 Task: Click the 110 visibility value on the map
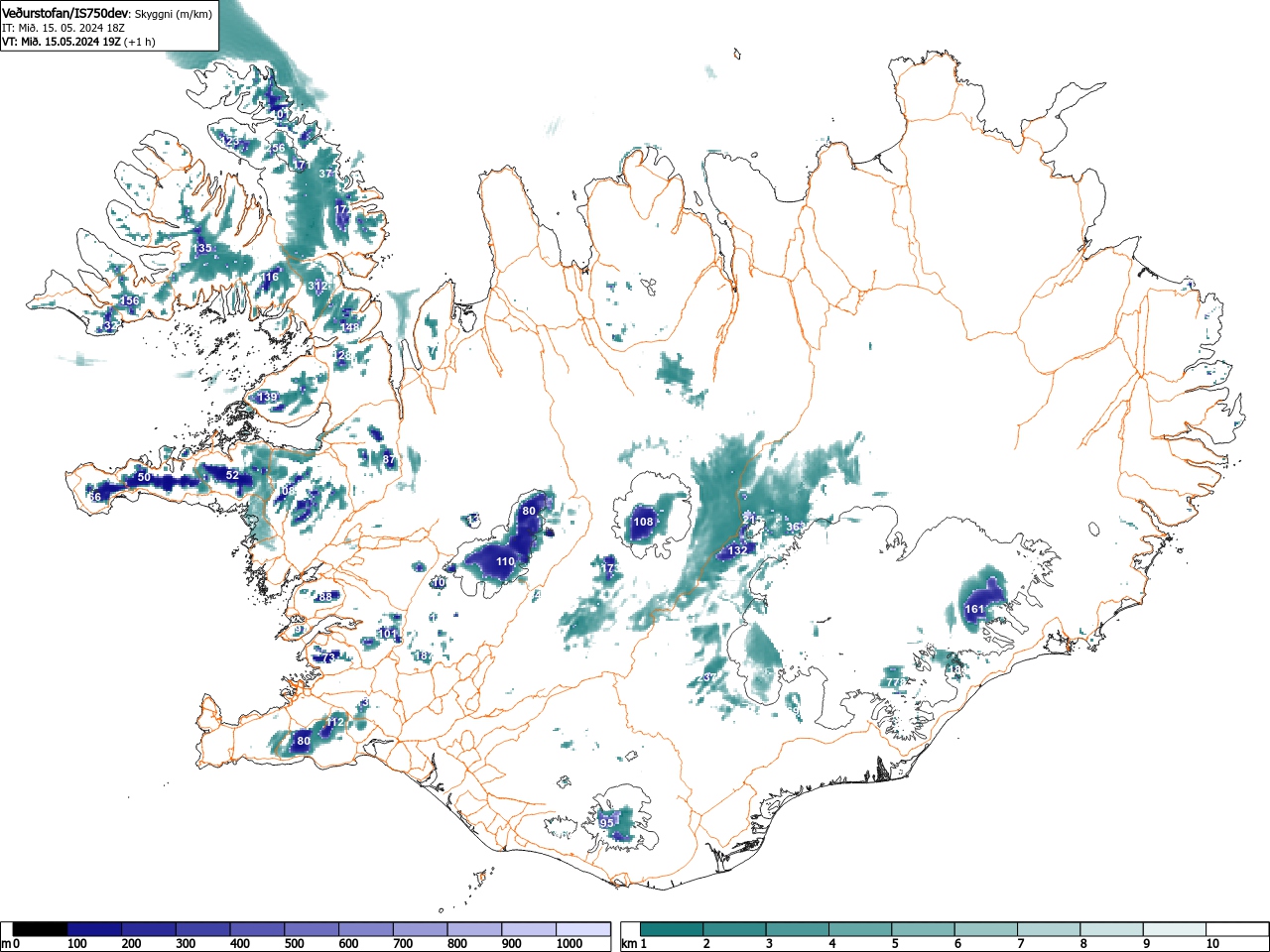(x=505, y=561)
